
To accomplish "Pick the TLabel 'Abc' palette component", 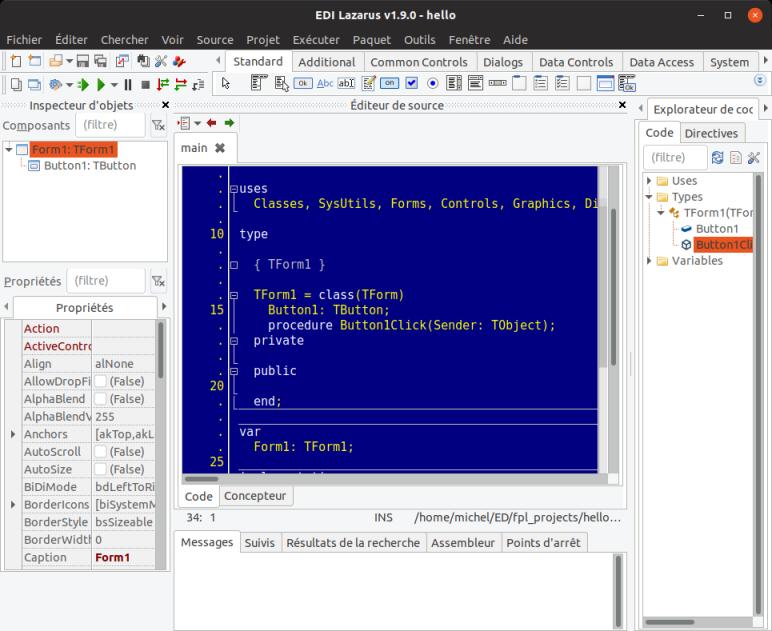I will (326, 84).
